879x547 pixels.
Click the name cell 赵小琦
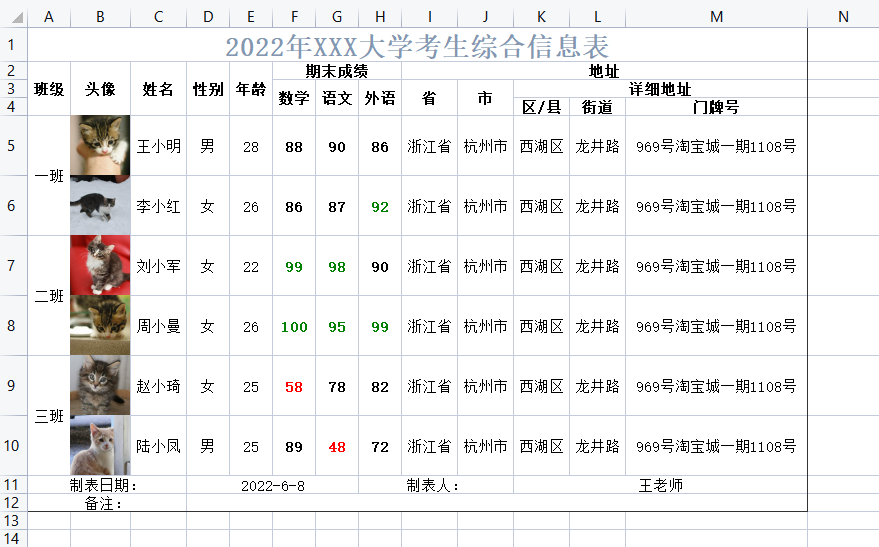(159, 386)
